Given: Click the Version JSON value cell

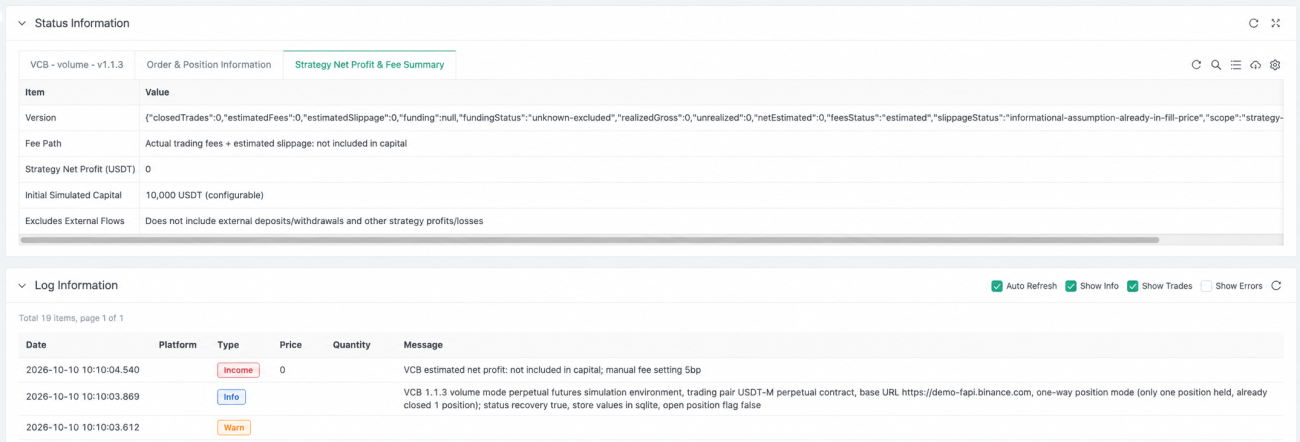Looking at the screenshot, I should 711,118.
